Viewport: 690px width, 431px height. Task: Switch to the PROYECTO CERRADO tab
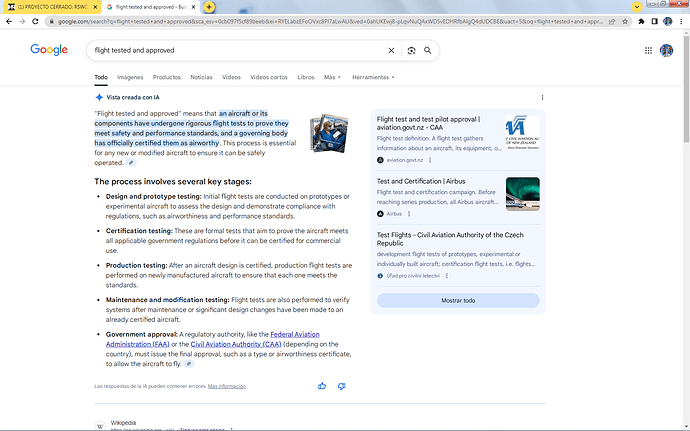click(52, 7)
